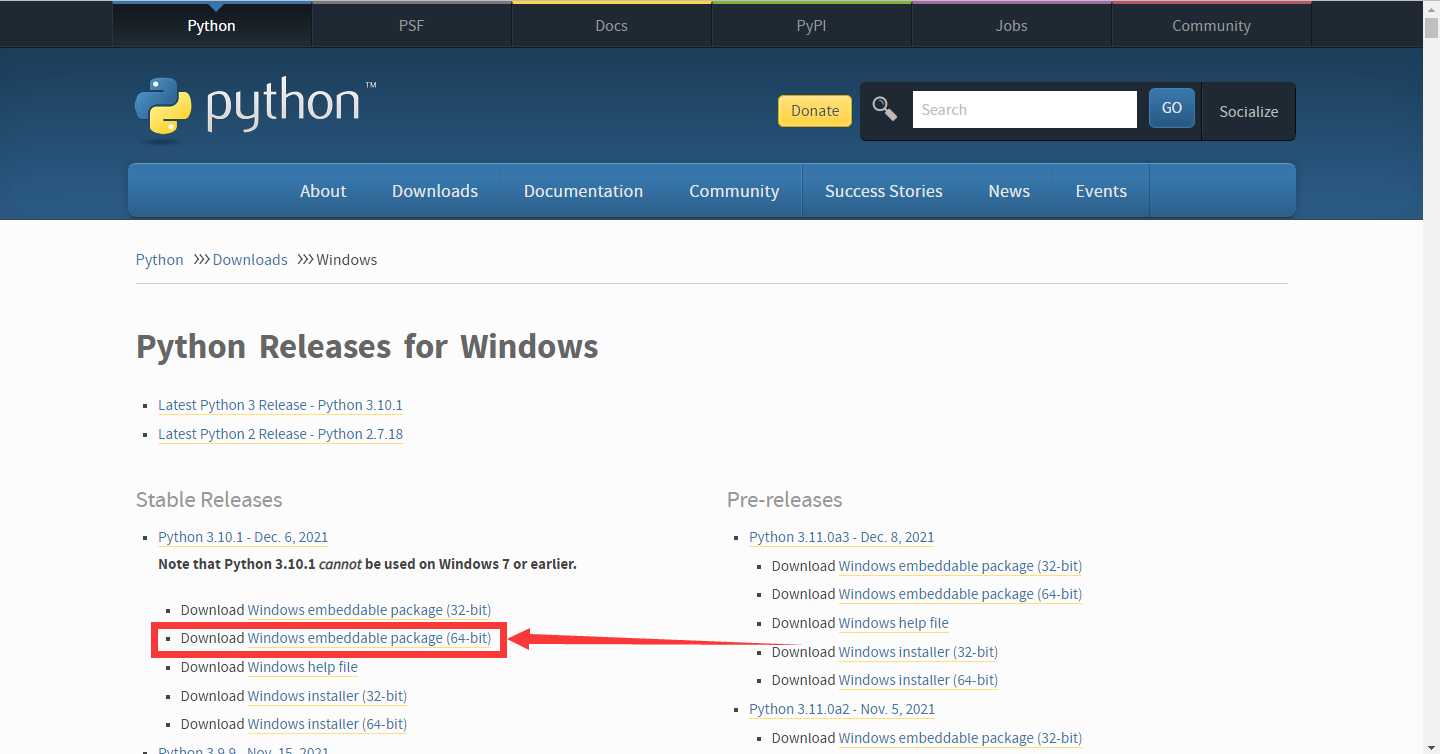Viewport: 1440px width, 754px height.
Task: Click the Pre-releases heading
Action: tap(785, 500)
